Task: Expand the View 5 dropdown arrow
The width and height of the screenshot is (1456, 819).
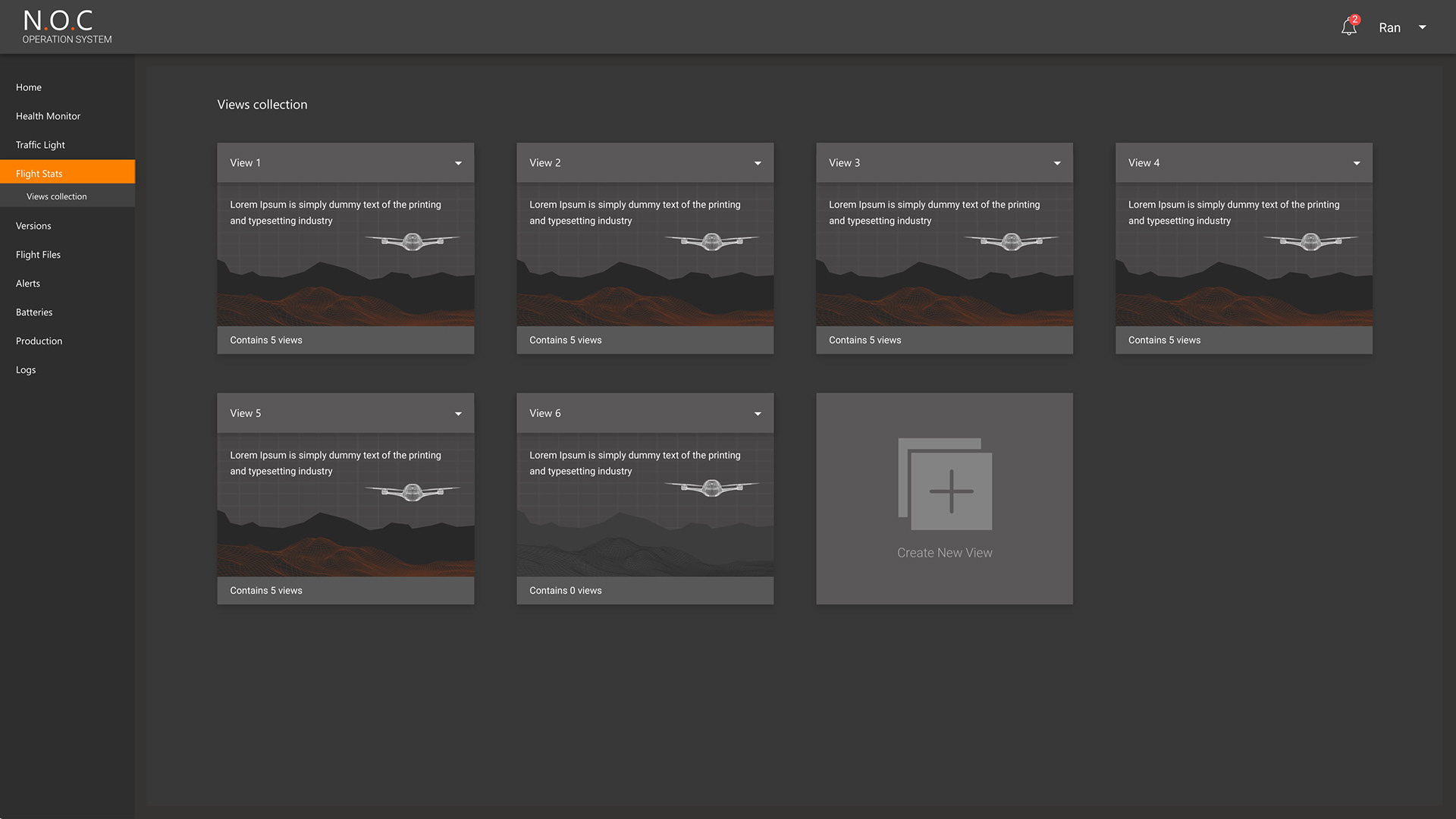Action: [458, 413]
